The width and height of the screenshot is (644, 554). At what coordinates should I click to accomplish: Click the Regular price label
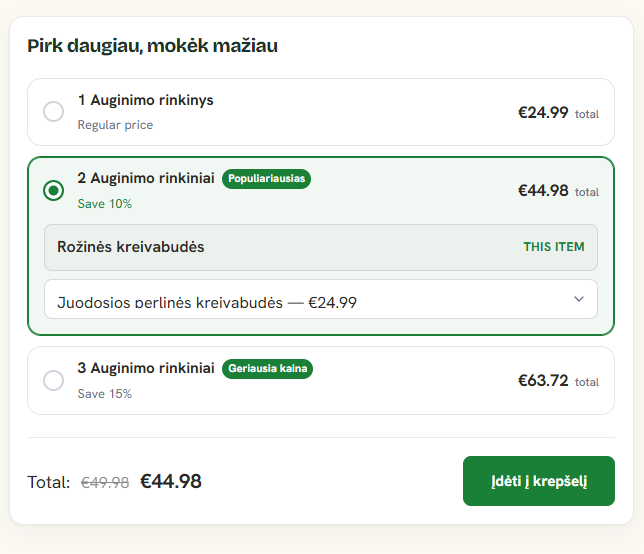[x=115, y=125]
